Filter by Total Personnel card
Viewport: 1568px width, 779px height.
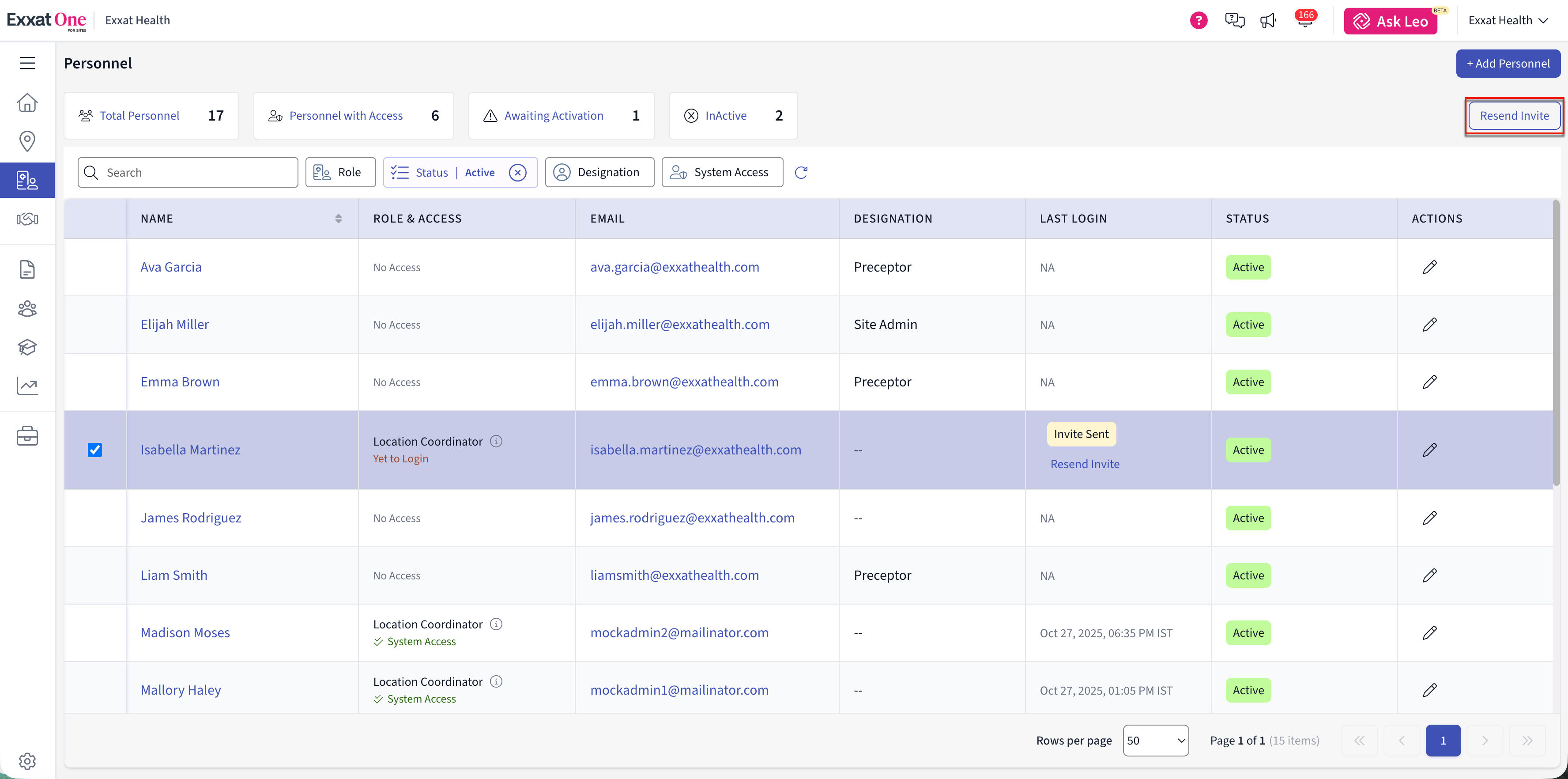point(151,116)
